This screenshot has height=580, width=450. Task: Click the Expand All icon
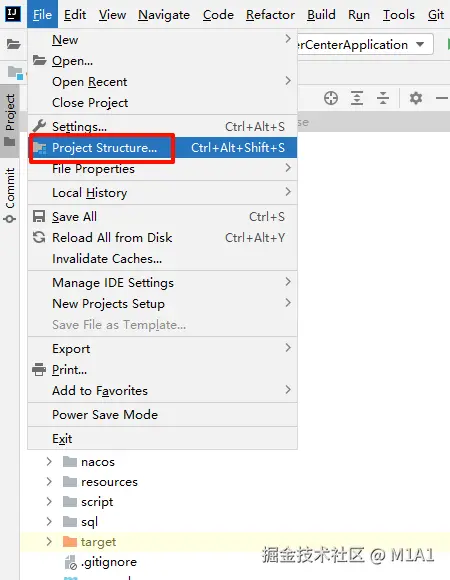click(x=356, y=98)
